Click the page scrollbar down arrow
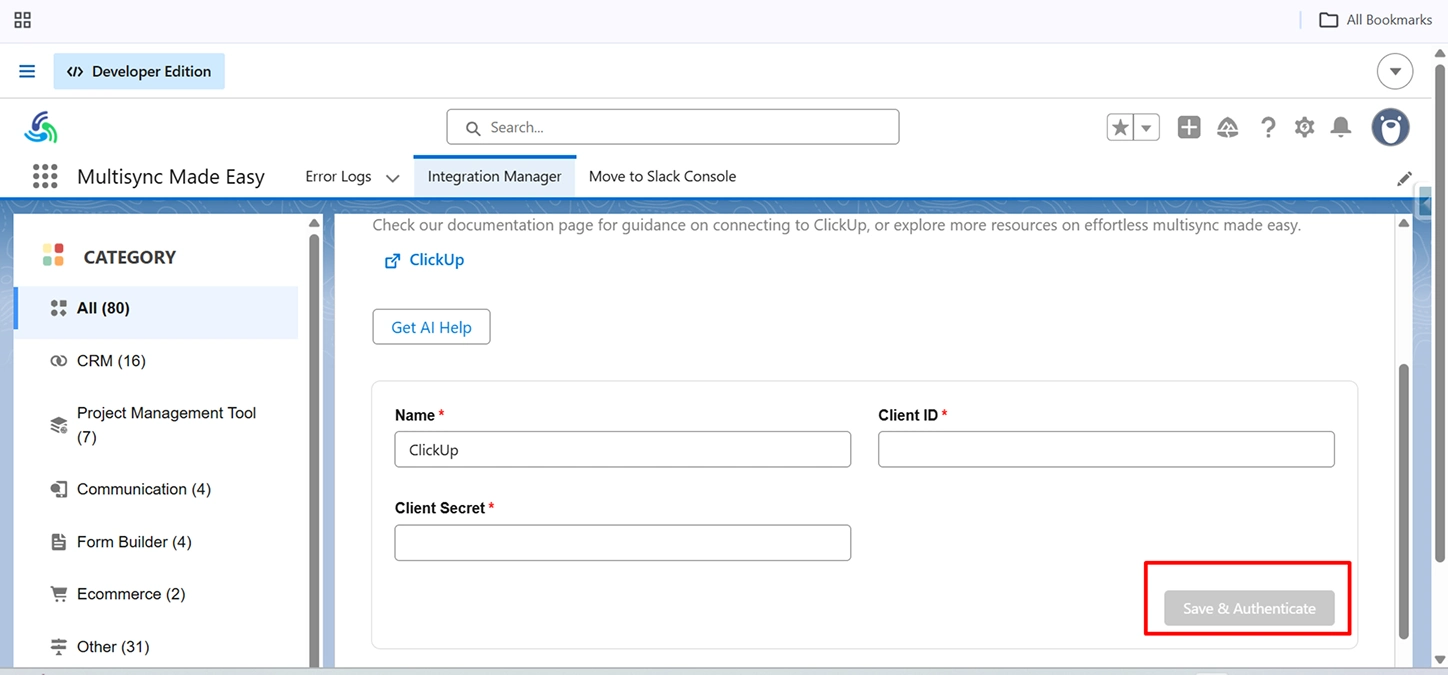The height and width of the screenshot is (675, 1448). pos(1440,660)
